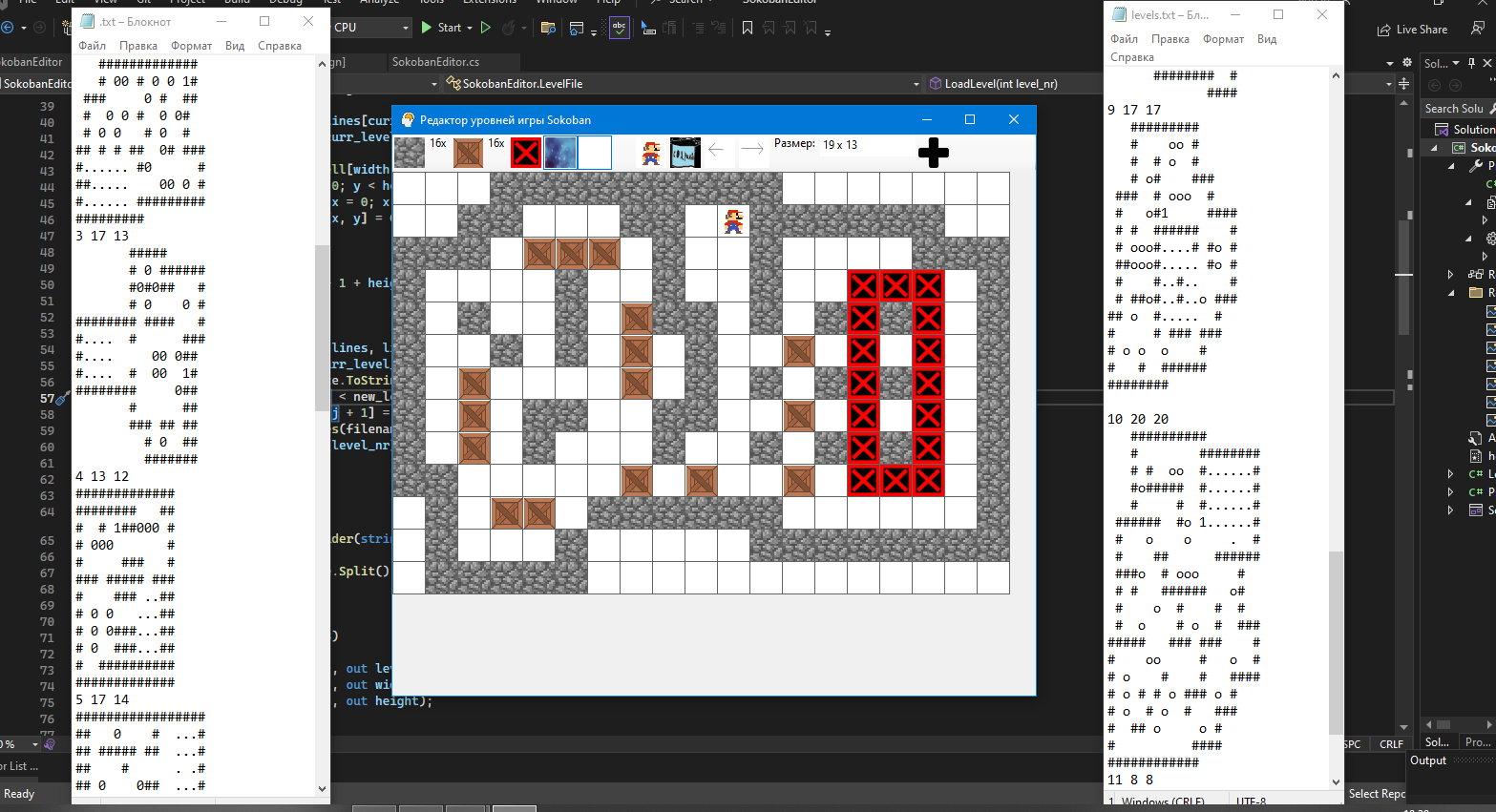Viewport: 1496px width, 812px height.
Task: Click the '5 17 14' line in left Notepad
Action: 101,699
